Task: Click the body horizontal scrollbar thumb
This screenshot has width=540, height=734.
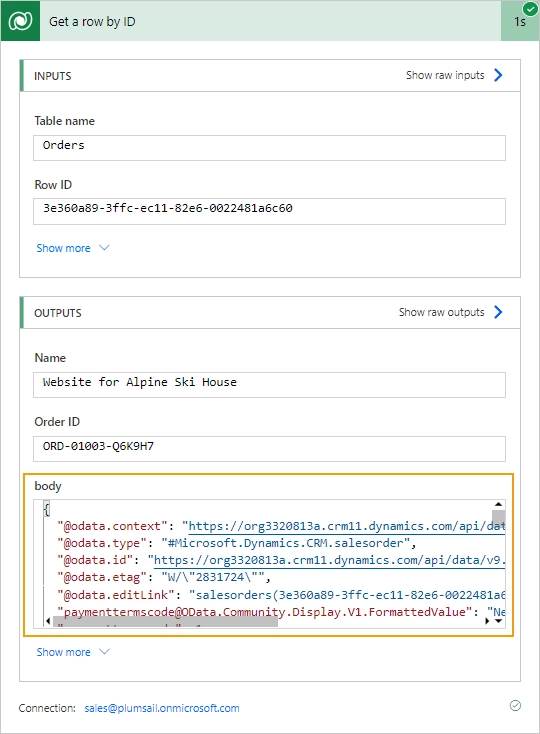Action: point(165,621)
